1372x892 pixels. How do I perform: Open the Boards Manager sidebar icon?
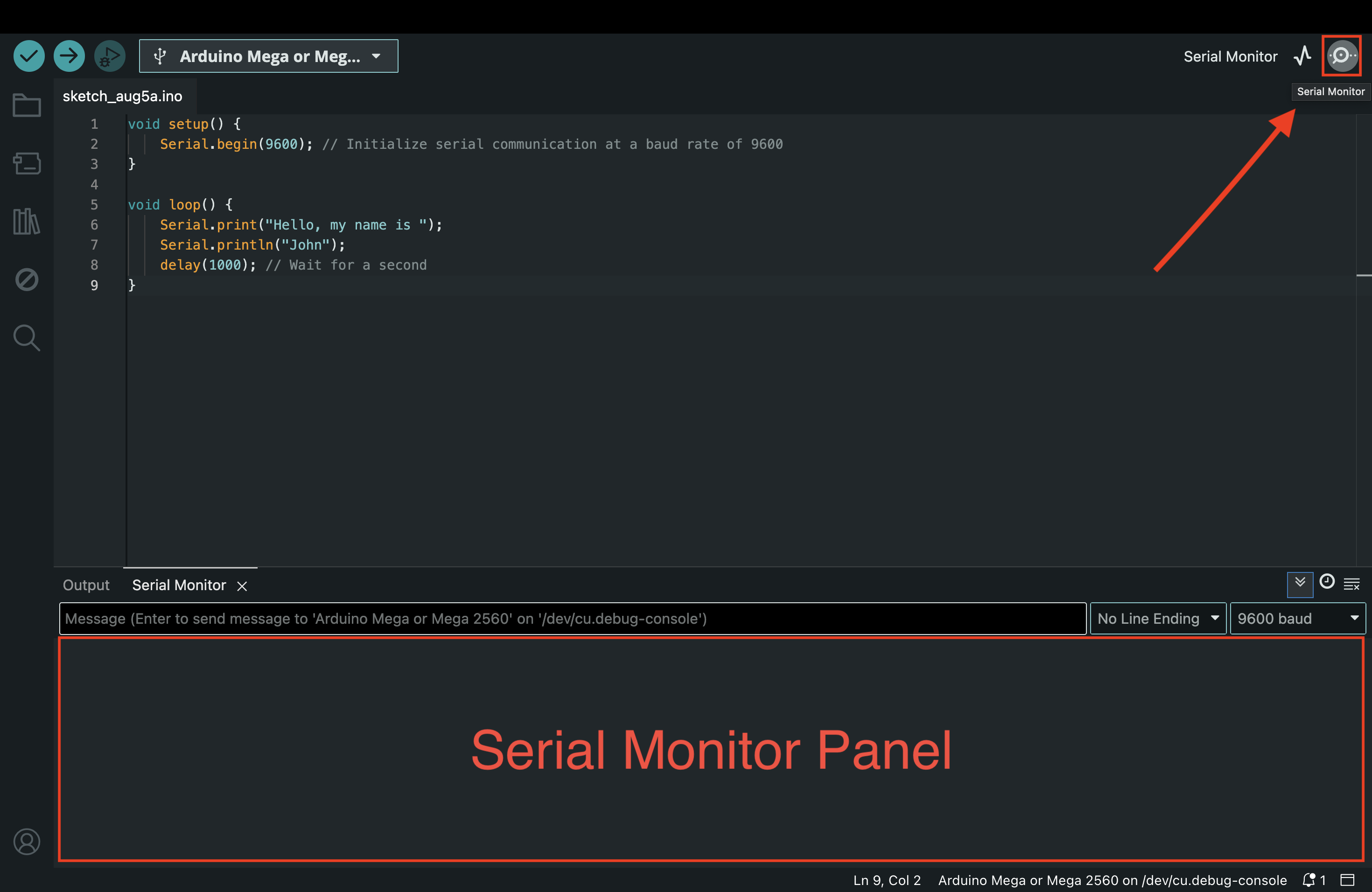[x=27, y=163]
